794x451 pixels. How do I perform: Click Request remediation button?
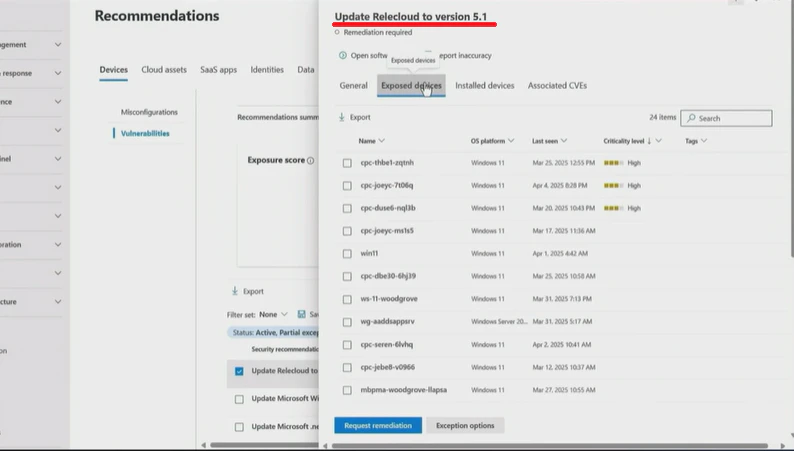[378, 425]
